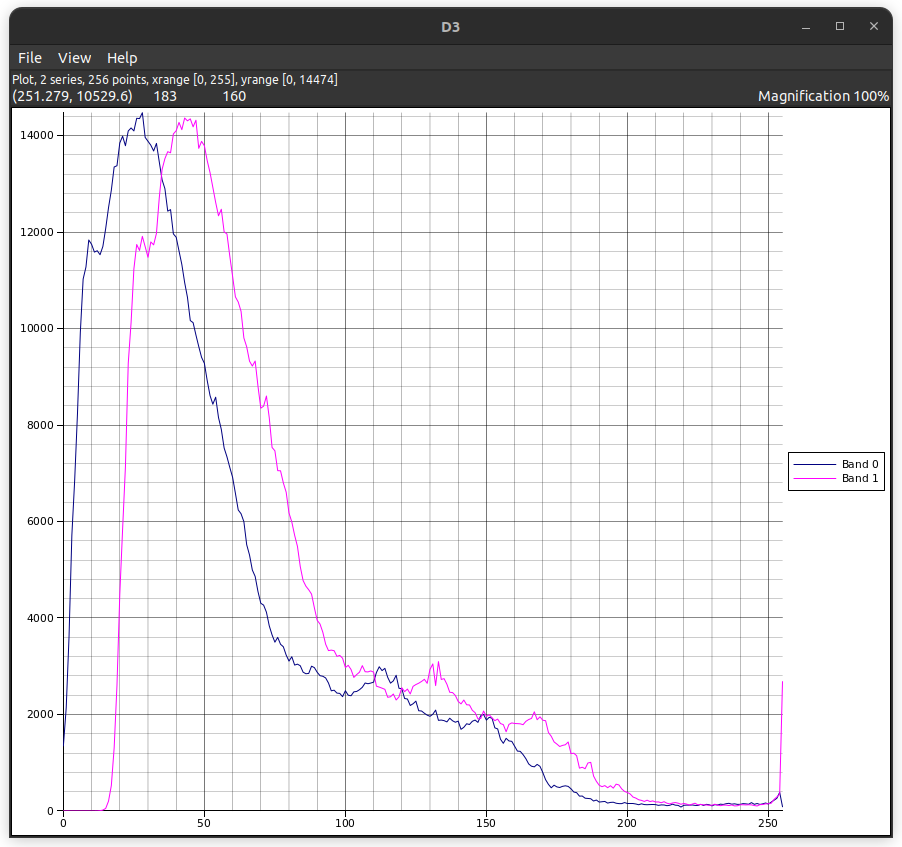Click the y-axis label 12000
Image resolution: width=902 pixels, height=847 pixels.
pyautogui.click(x=37, y=232)
